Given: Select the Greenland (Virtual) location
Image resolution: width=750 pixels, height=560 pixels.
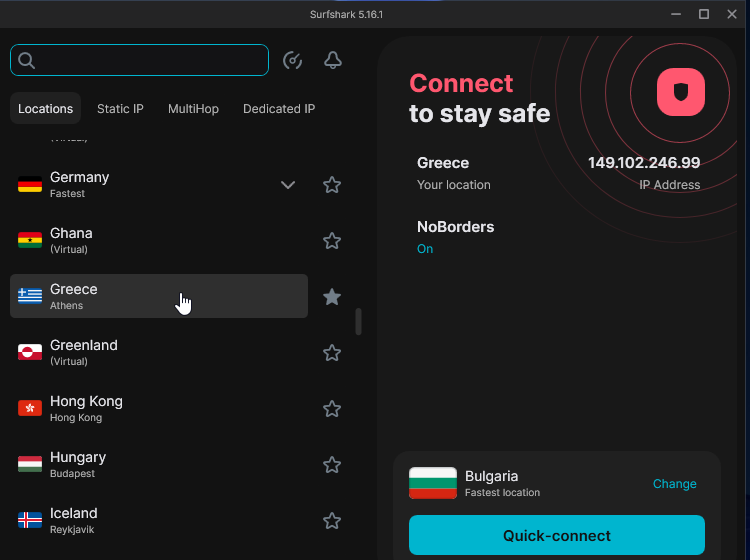Looking at the screenshot, I should 159,352.
